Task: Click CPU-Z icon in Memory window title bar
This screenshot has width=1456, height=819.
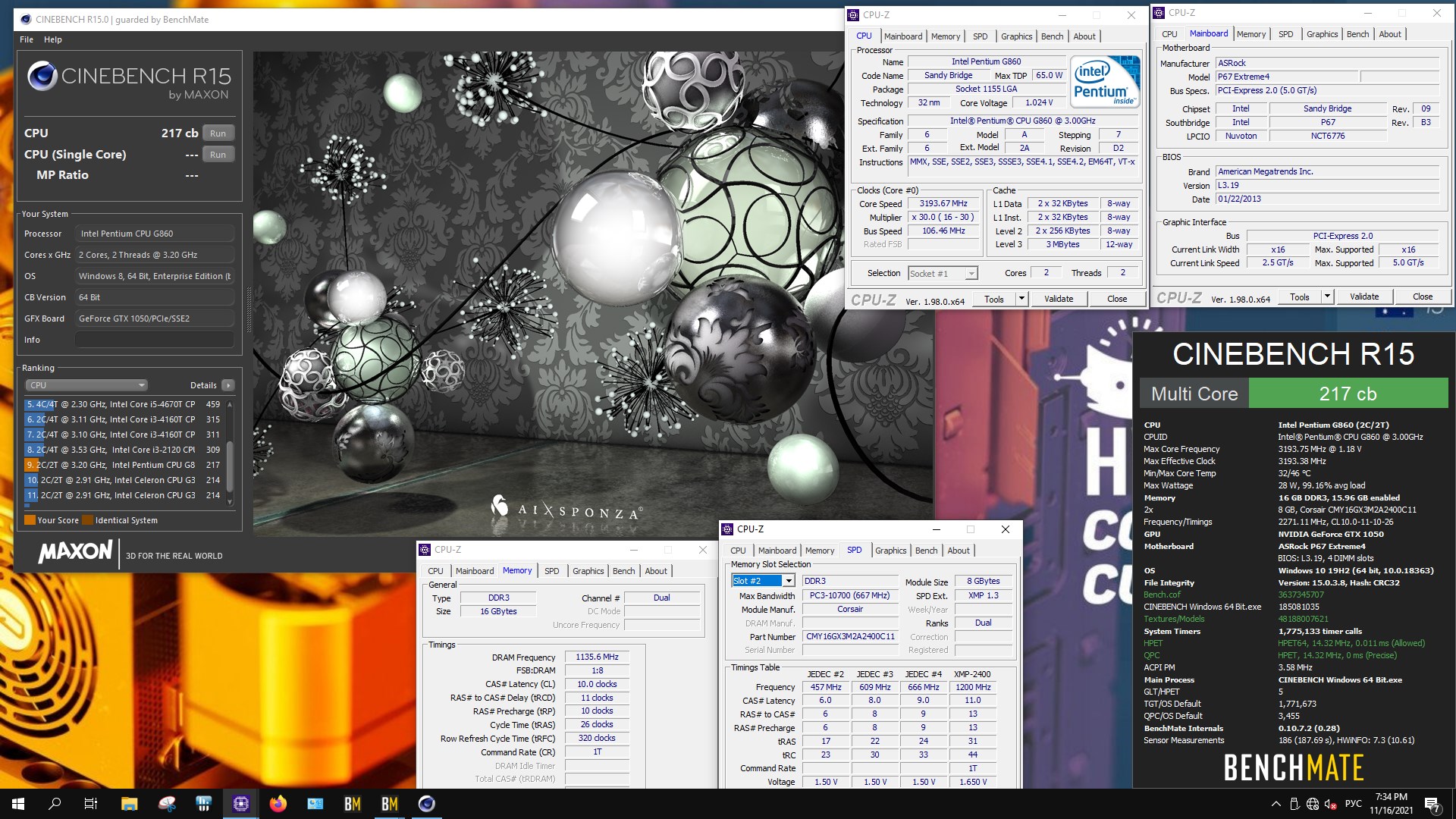Action: (x=425, y=550)
